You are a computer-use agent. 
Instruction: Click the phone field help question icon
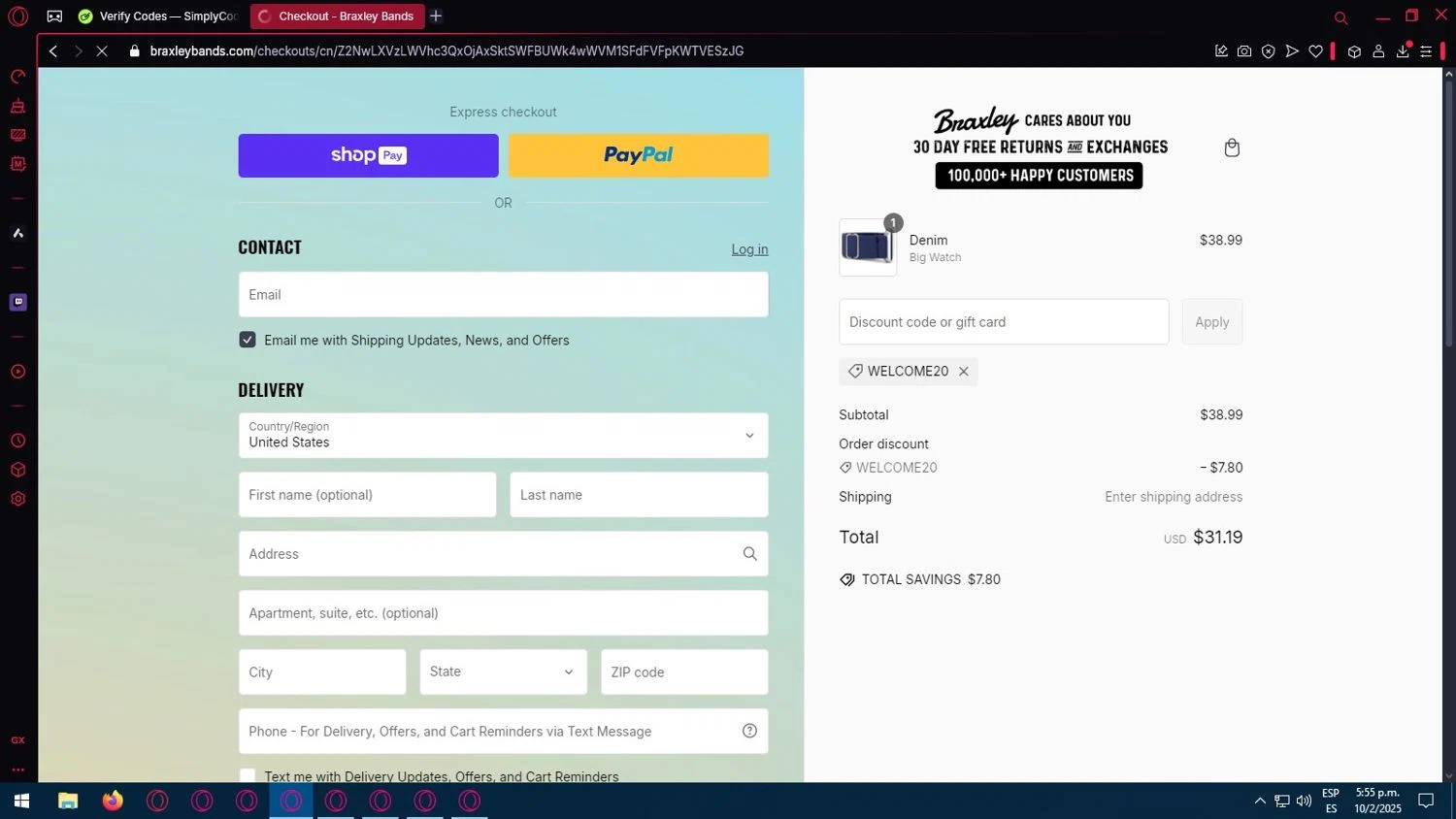[749, 731]
